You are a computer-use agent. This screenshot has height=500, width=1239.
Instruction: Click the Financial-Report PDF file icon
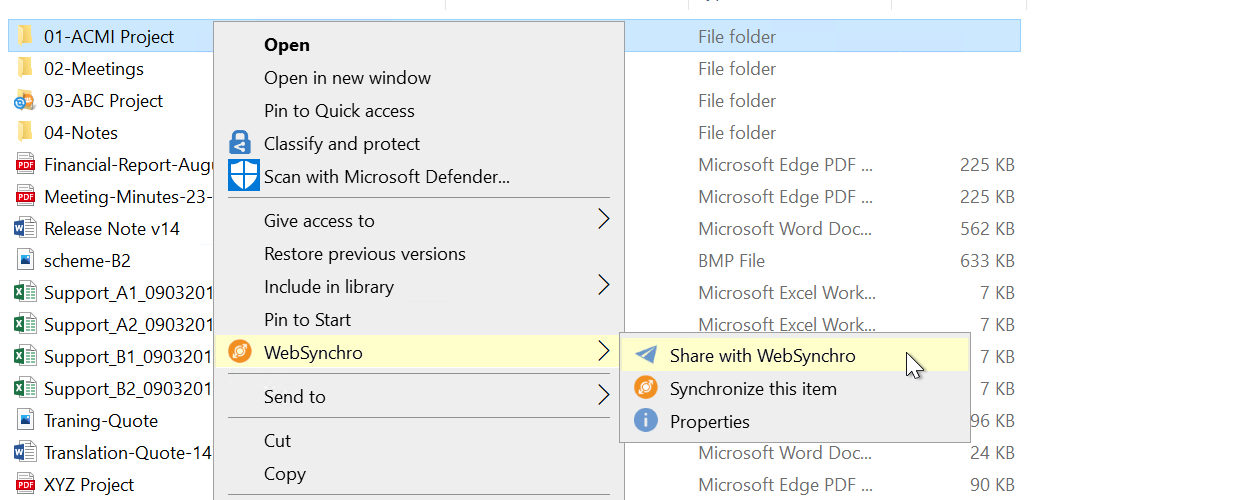pyautogui.click(x=25, y=164)
